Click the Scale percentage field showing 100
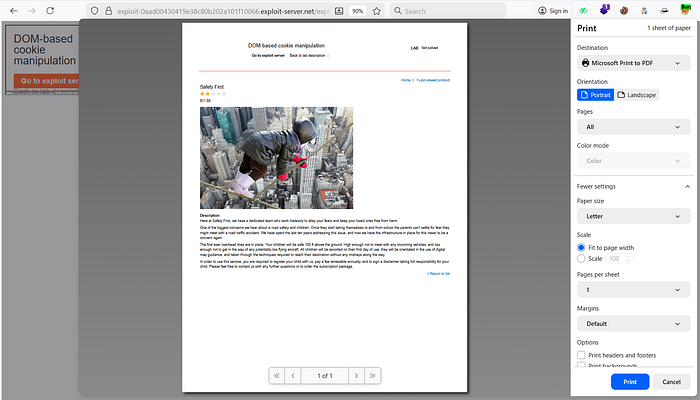 [x=619, y=258]
